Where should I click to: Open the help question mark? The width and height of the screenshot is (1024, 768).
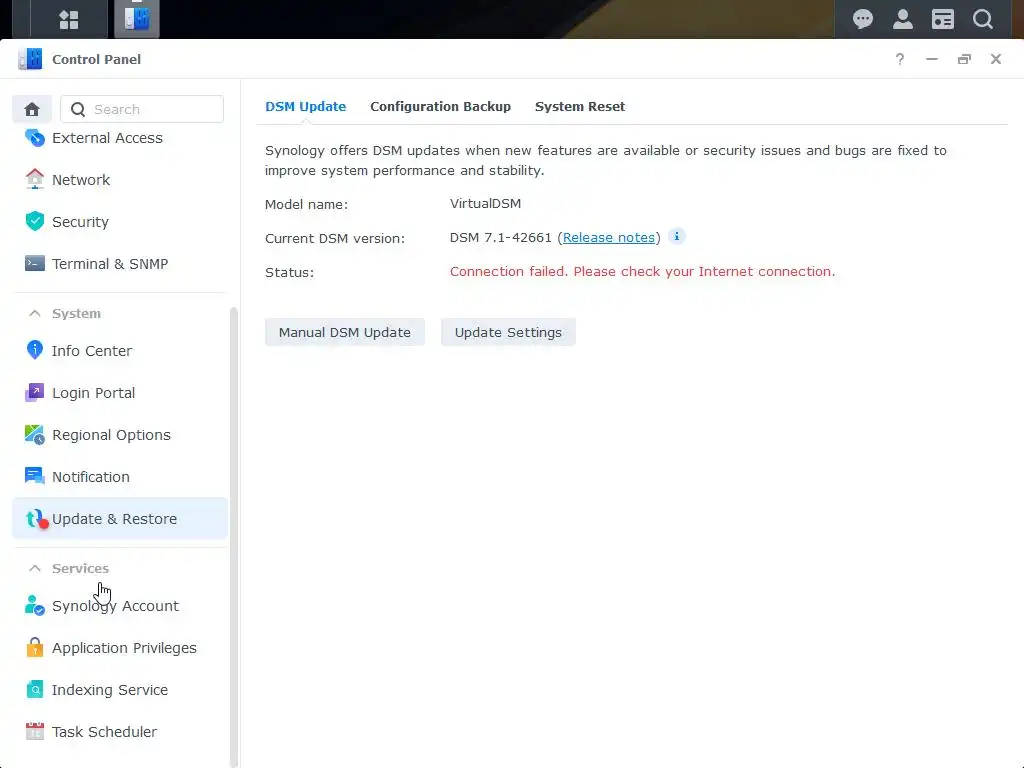point(900,59)
